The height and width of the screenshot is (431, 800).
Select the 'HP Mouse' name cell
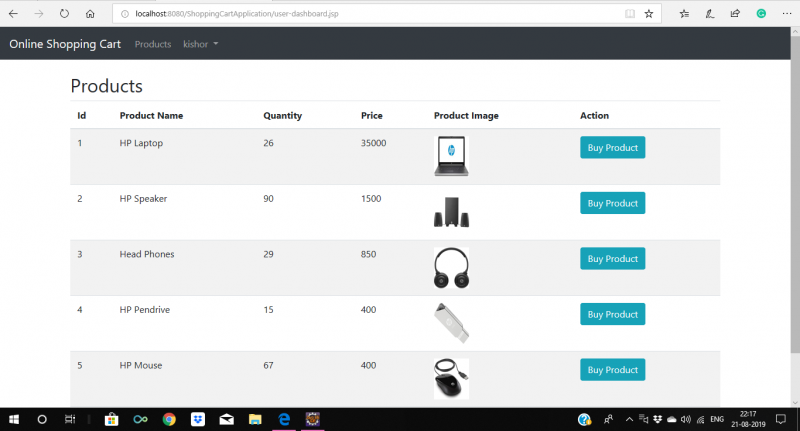141,365
